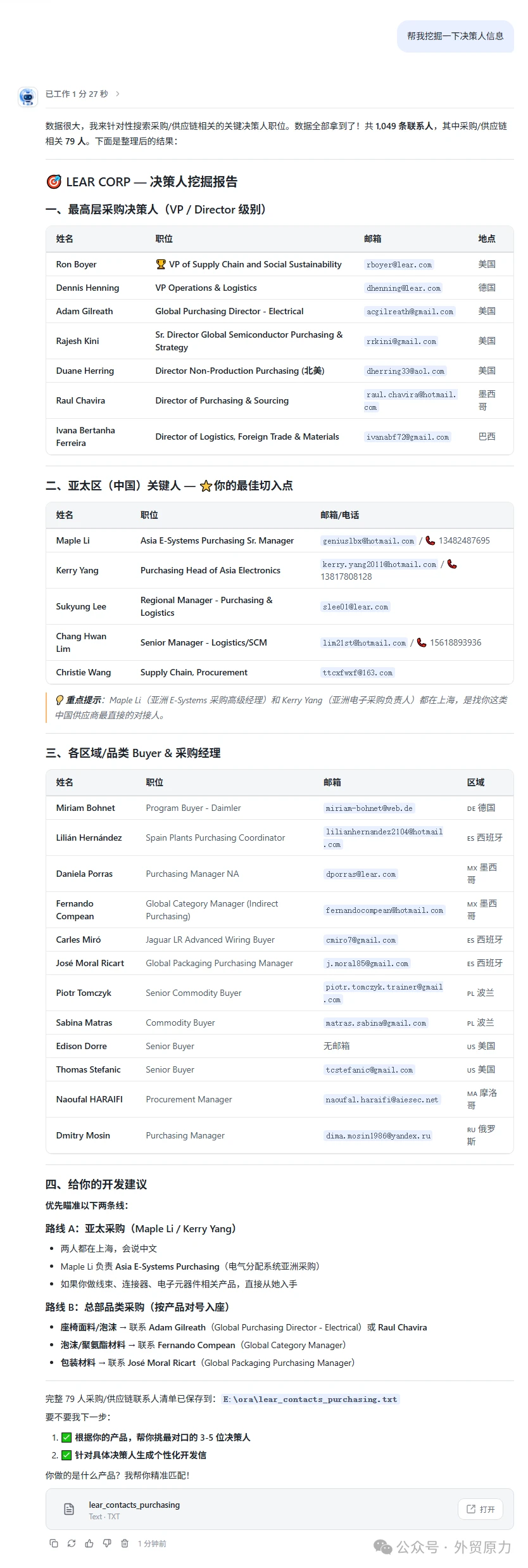Click email fernandocompean@hotmail.com
This screenshot has height=1568, width=528.
pyautogui.click(x=384, y=910)
